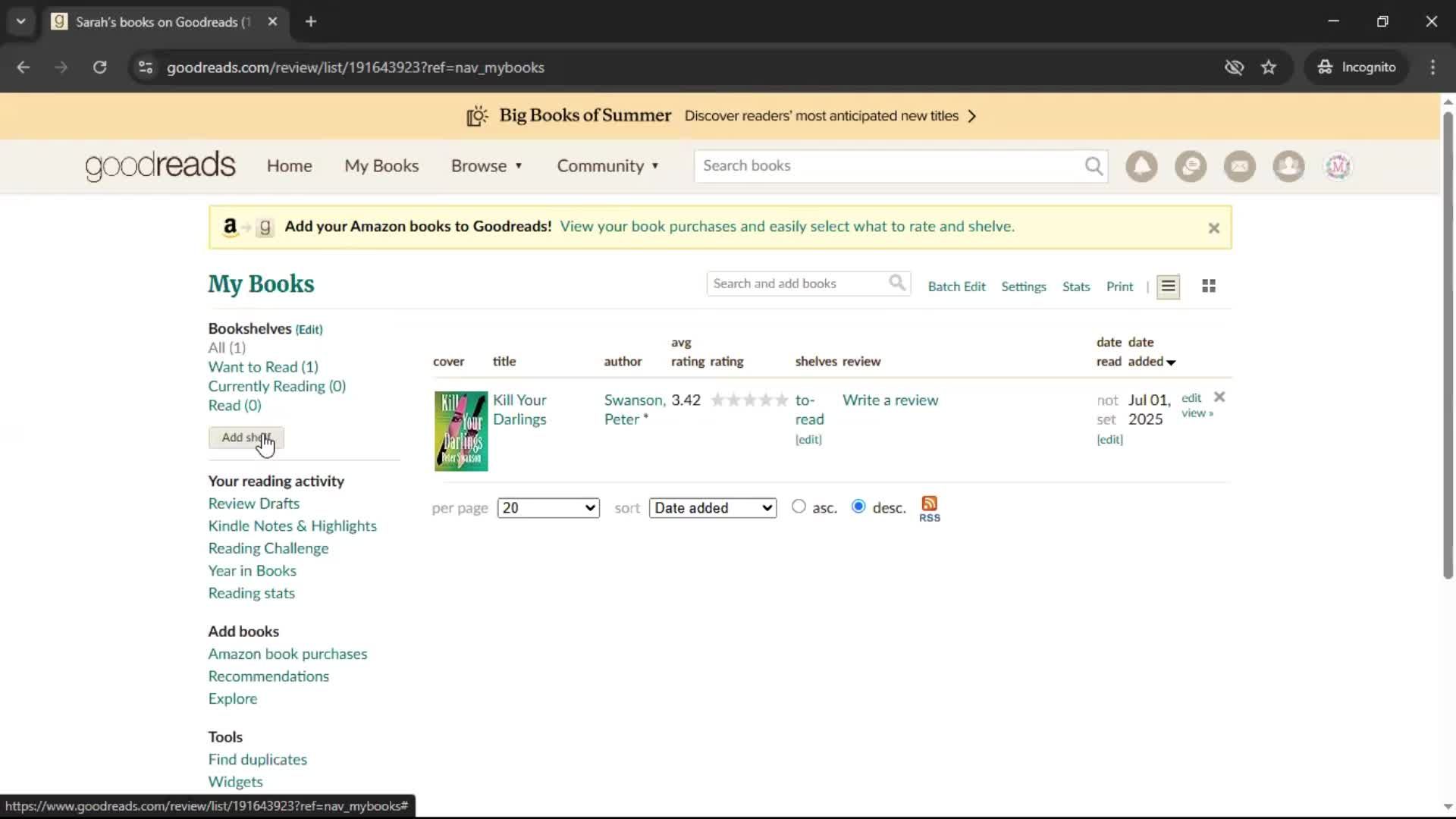The image size is (1456, 819).
Task: Go back to previous page
Action: 24,67
